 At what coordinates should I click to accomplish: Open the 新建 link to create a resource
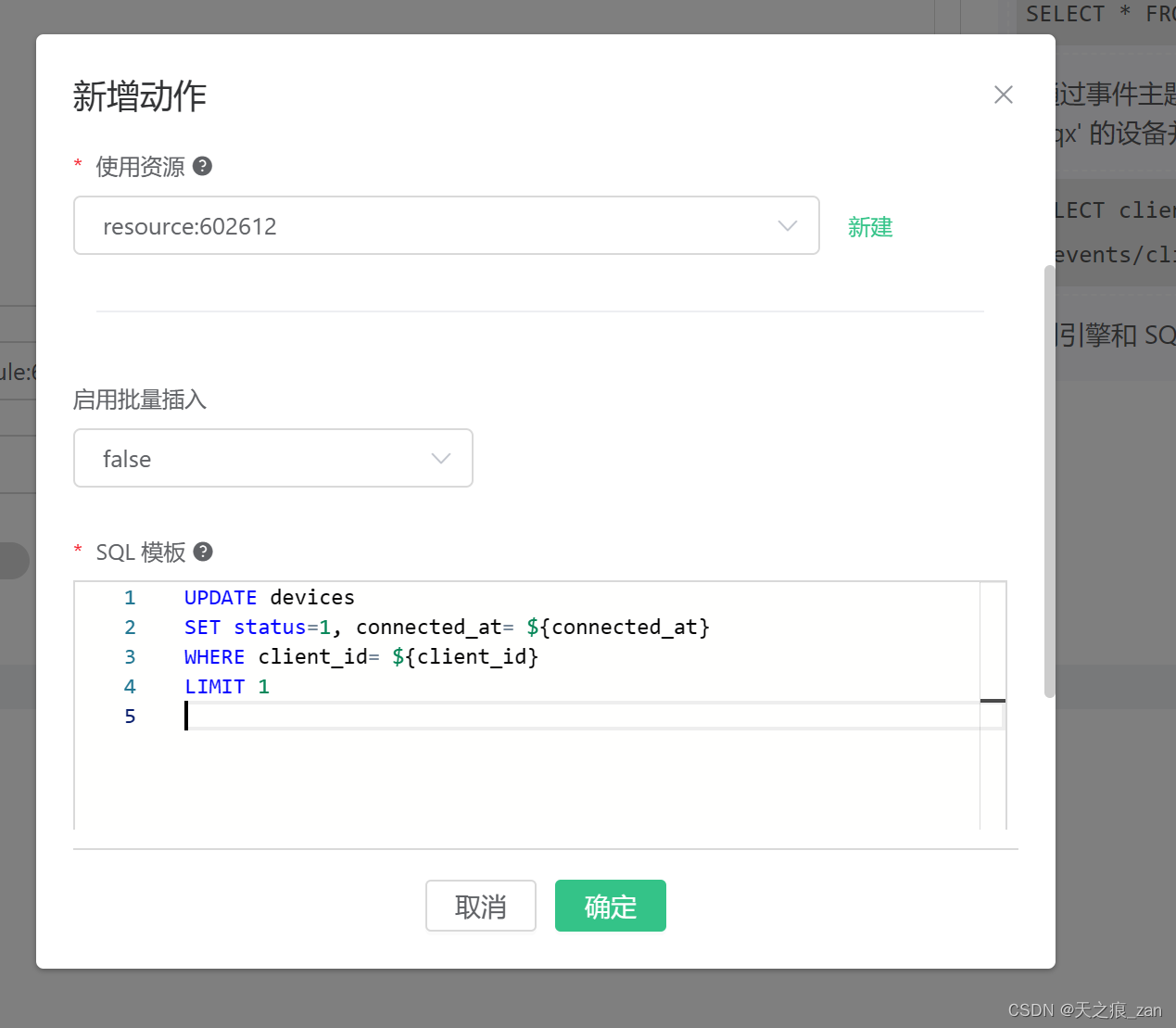tap(868, 227)
